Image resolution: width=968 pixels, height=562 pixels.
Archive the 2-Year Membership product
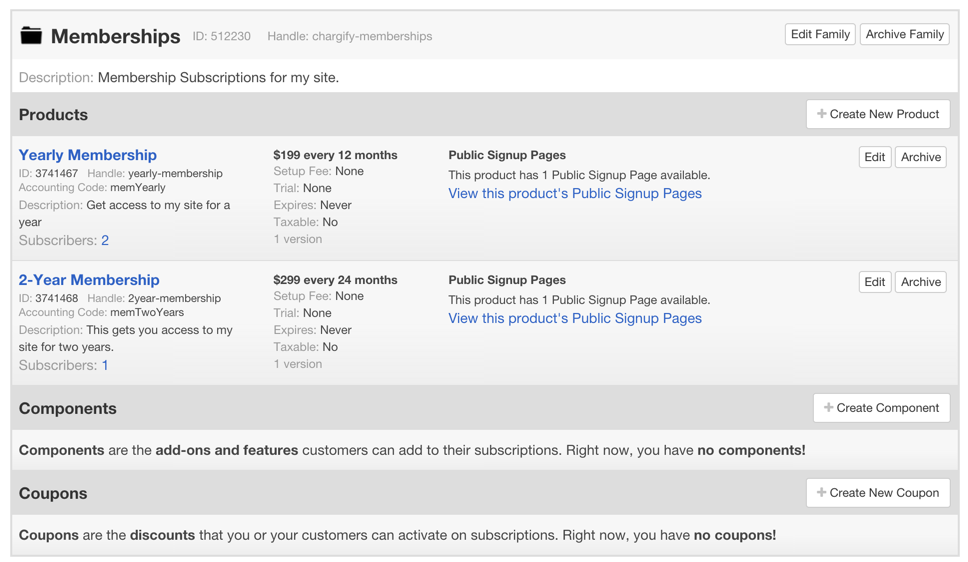(x=920, y=282)
